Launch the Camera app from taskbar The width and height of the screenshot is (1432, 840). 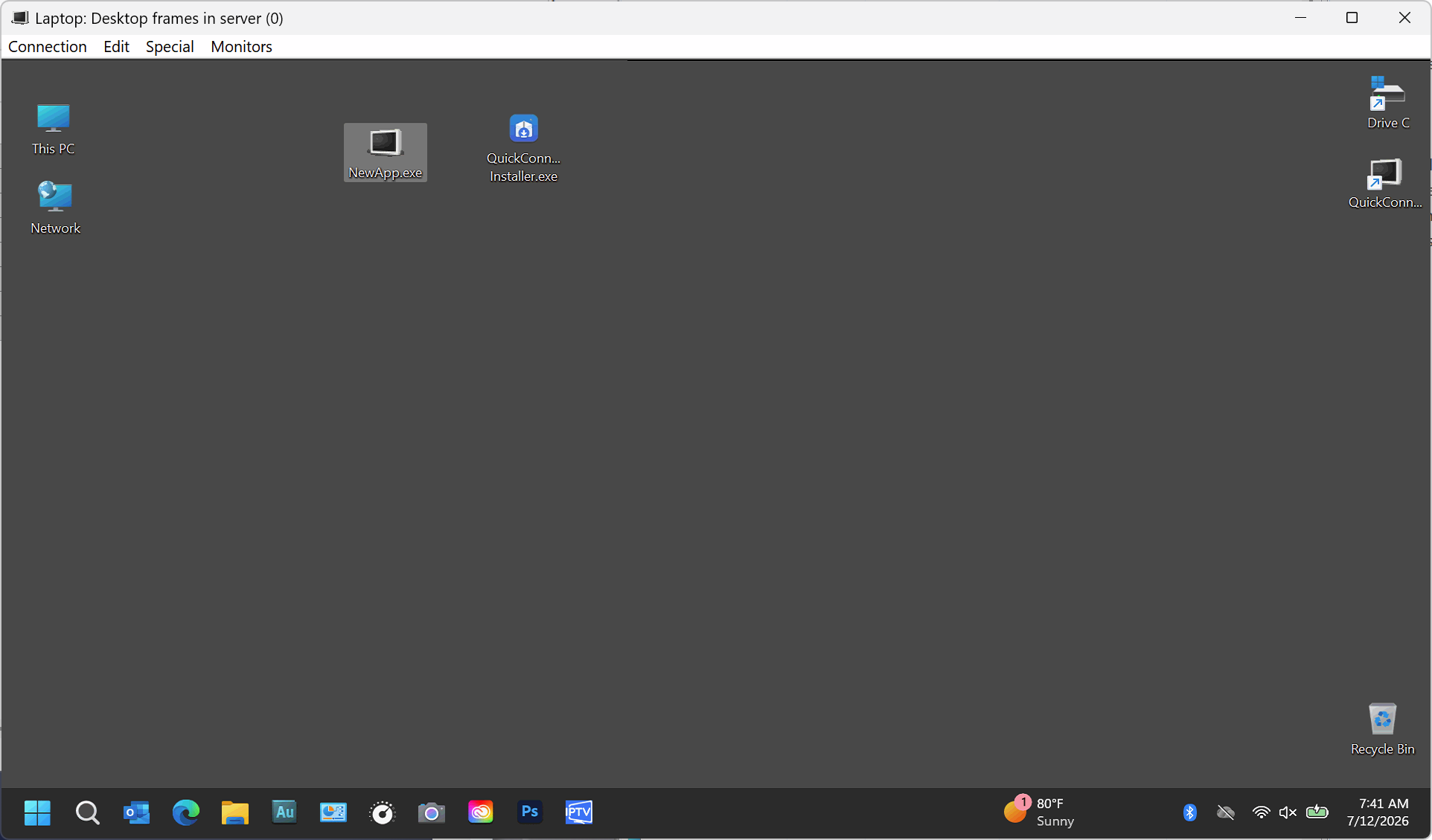click(431, 812)
